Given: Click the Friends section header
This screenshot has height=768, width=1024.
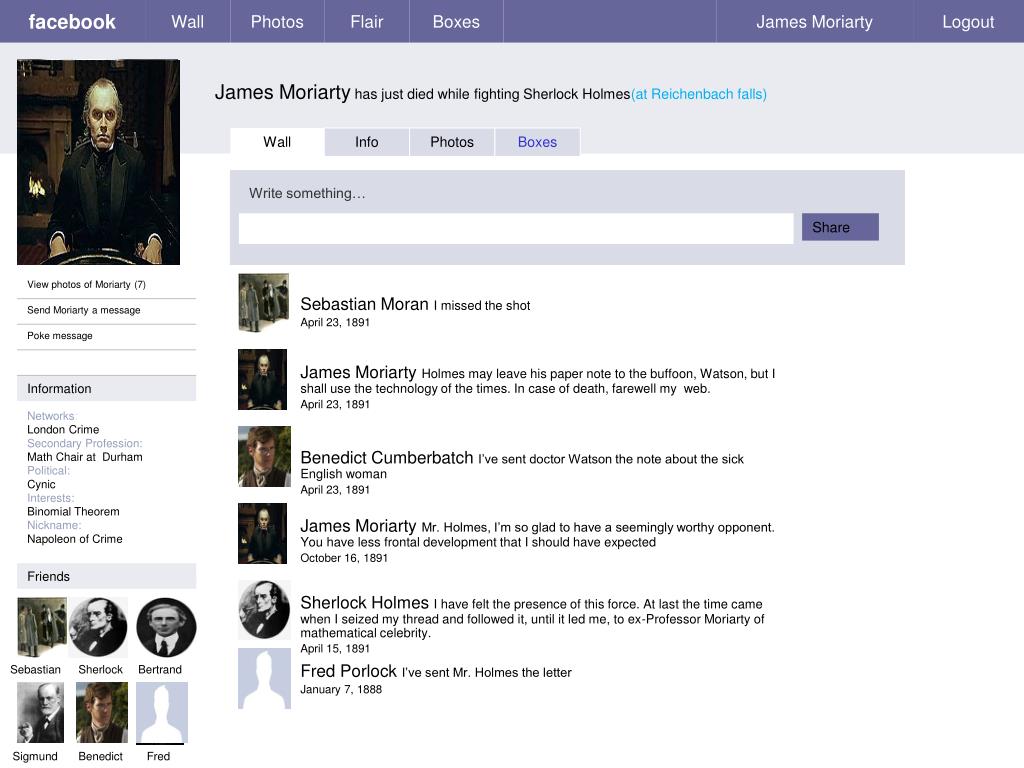Looking at the screenshot, I should click(106, 576).
